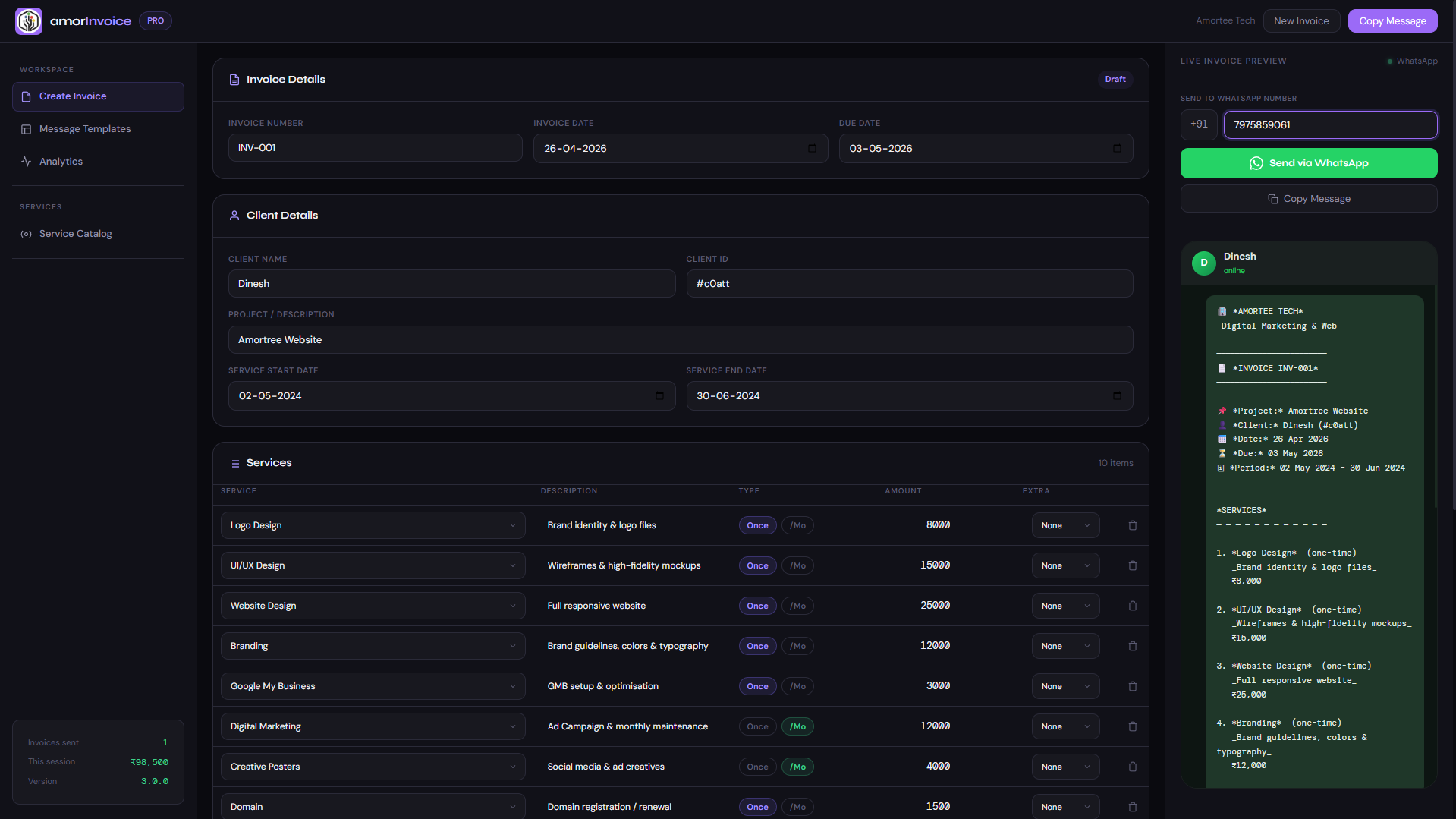Delete the Logo Design service row

(1132, 525)
